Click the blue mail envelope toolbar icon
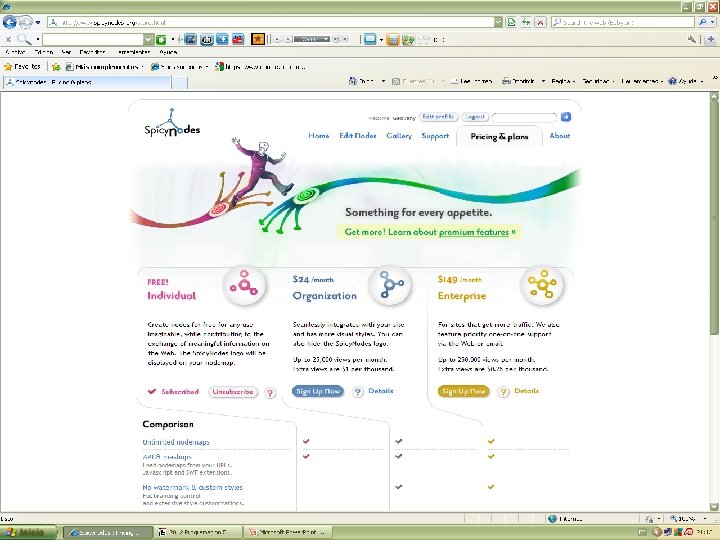This screenshot has width=720, height=540. [370, 39]
